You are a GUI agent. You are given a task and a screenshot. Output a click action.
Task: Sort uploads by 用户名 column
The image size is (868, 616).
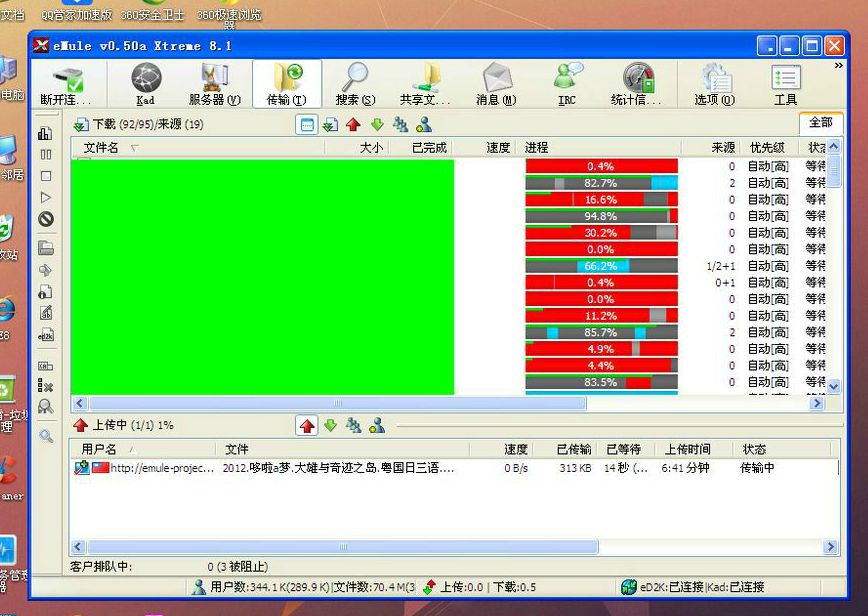142,449
